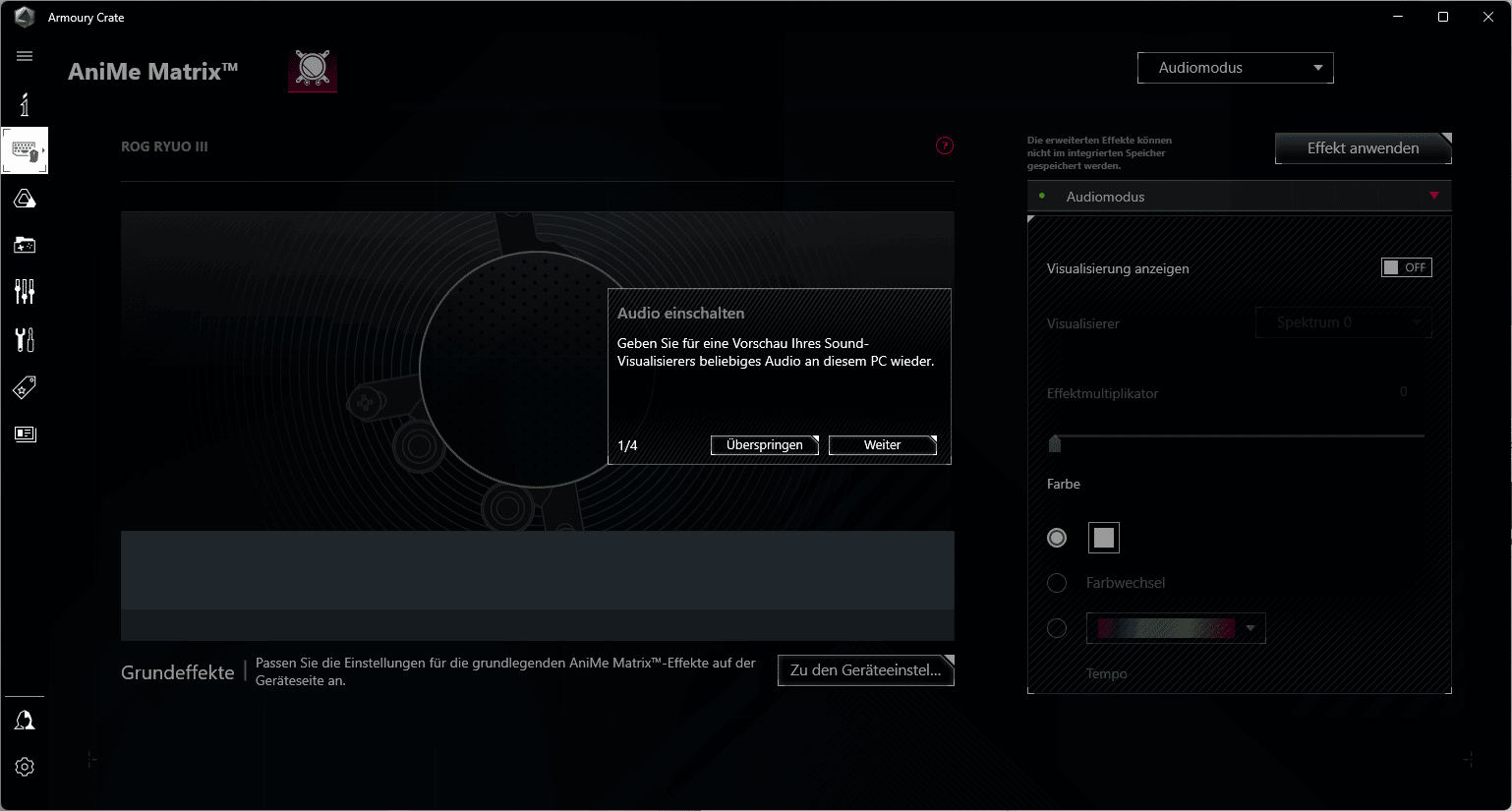Image resolution: width=1512 pixels, height=811 pixels.
Task: Open the Spektrum visualizer dropdown
Action: click(1343, 322)
